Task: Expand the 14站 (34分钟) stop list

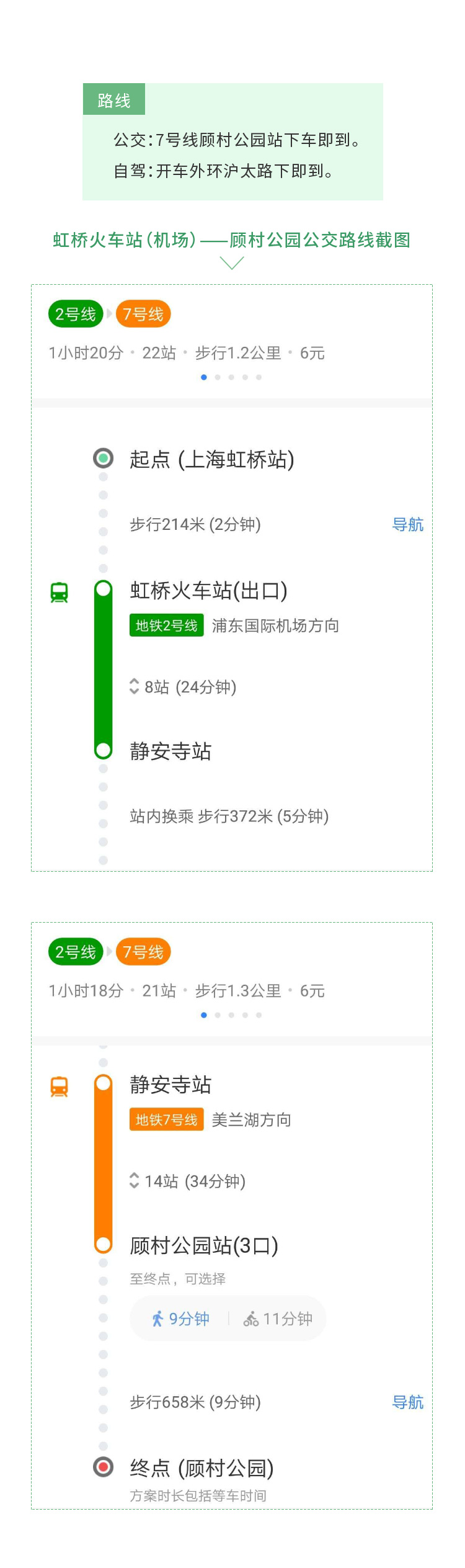Action: [187, 1181]
